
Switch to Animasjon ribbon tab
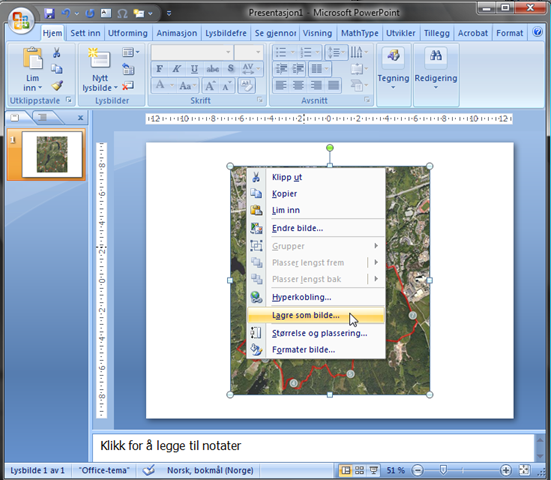click(x=177, y=33)
